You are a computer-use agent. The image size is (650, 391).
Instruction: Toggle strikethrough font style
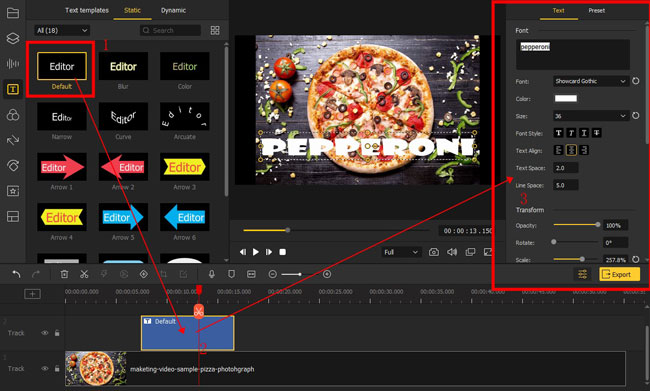click(x=597, y=133)
